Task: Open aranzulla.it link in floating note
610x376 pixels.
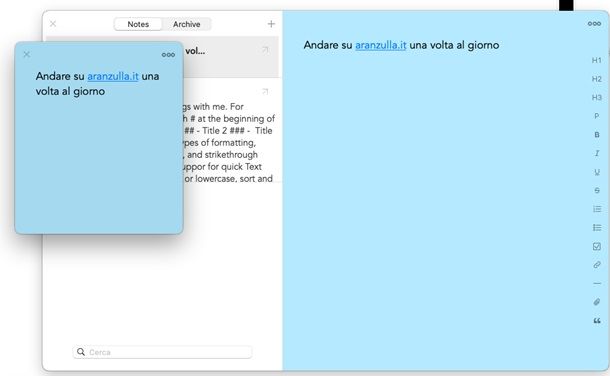Action: click(x=113, y=76)
